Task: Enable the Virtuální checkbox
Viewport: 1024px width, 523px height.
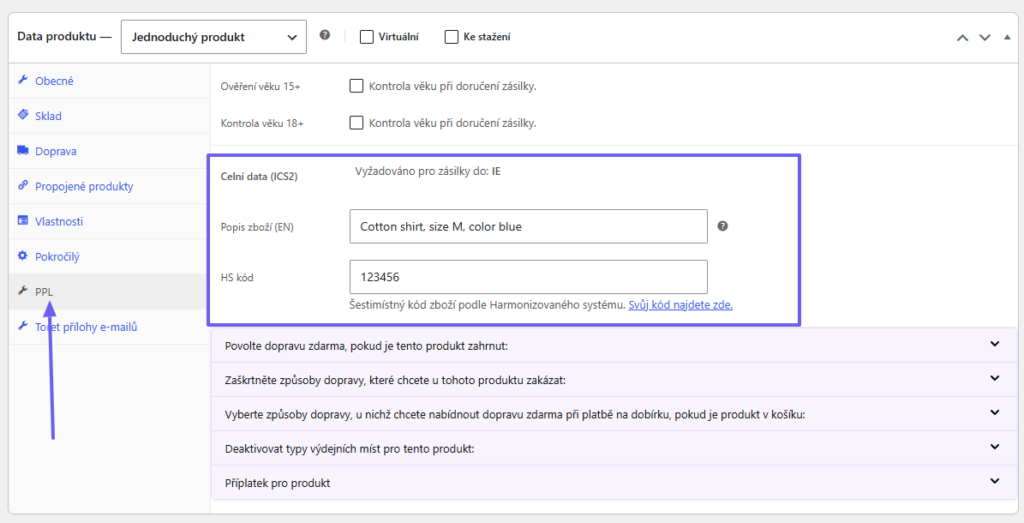Action: pyautogui.click(x=366, y=37)
